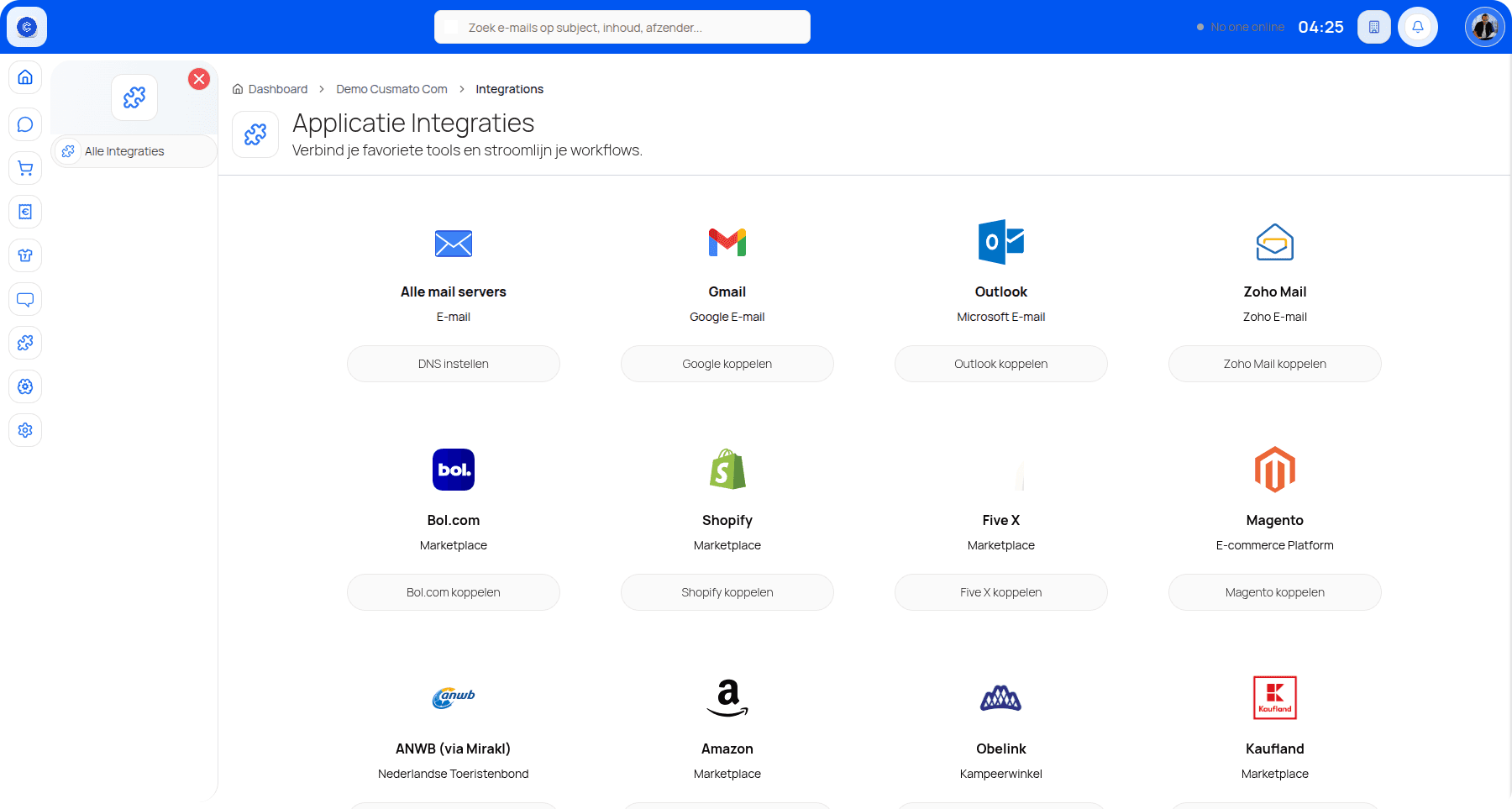Screen dimensions: 1512x809
Task: Click the email search field
Action: [x=622, y=27]
